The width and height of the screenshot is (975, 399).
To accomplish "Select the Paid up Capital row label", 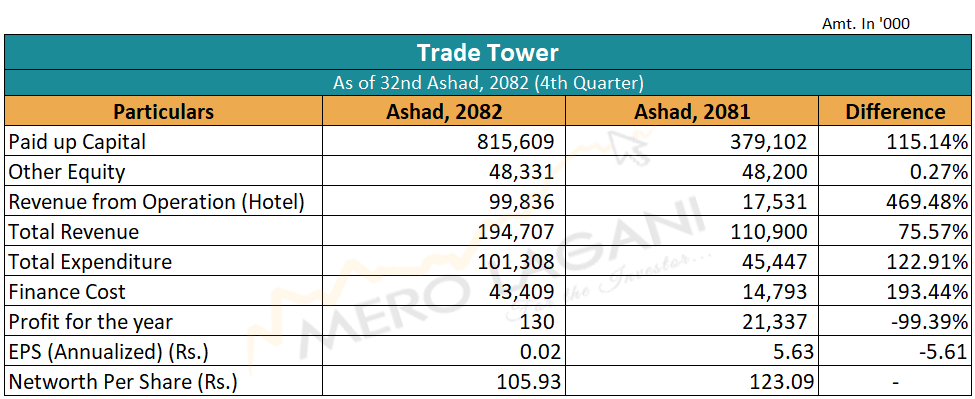I will click(77, 142).
